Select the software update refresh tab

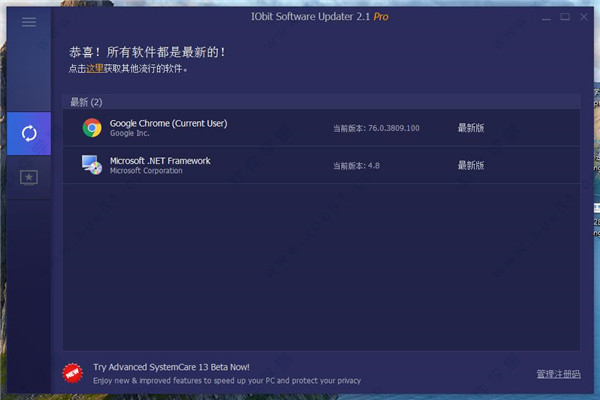[29, 134]
